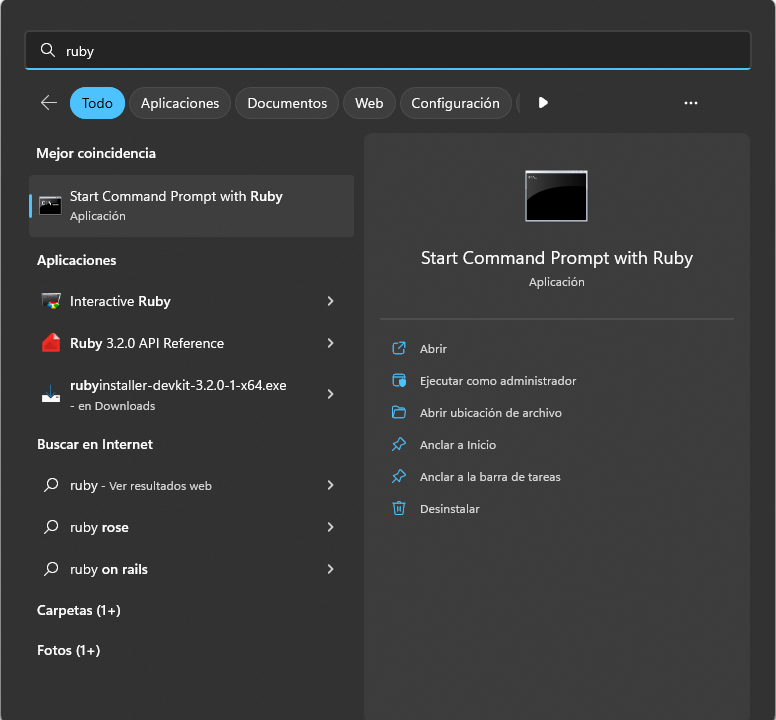Choose Ejecutar como administrador
The height and width of the screenshot is (720, 776).
click(x=498, y=381)
